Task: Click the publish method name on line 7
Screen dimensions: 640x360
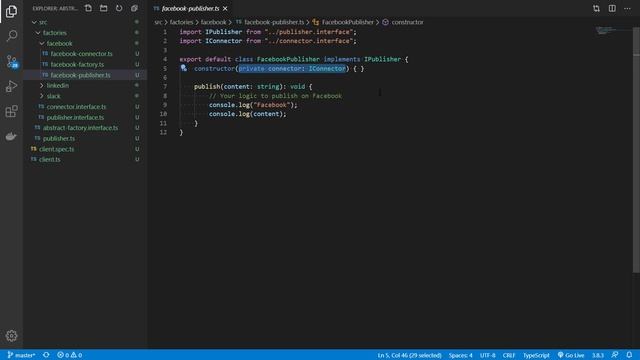Action: (207, 87)
